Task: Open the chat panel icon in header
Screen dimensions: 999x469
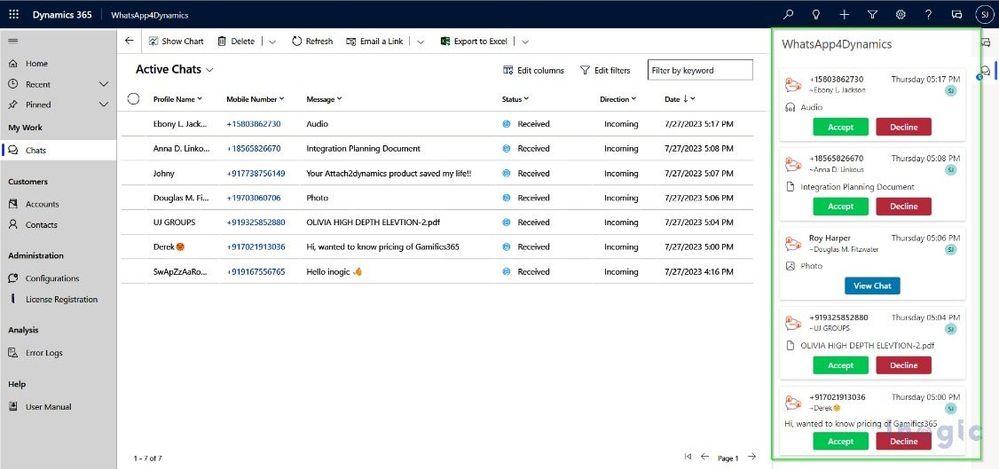Action: pyautogui.click(x=956, y=15)
